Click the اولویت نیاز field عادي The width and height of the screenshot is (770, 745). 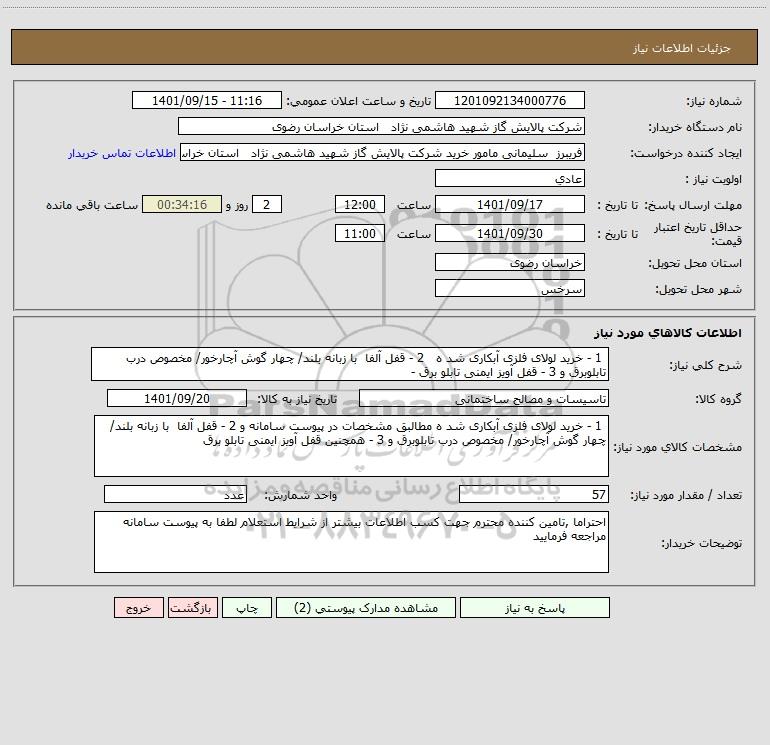click(x=510, y=179)
